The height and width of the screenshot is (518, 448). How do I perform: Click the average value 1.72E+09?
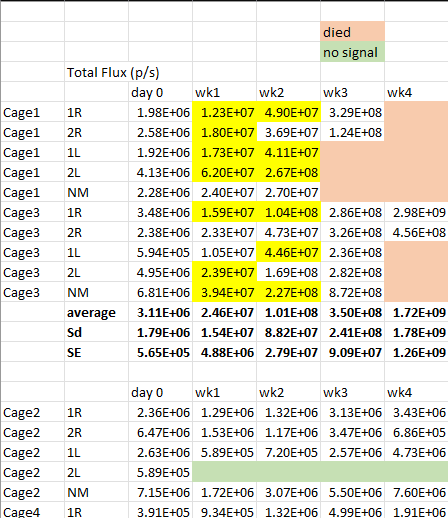(x=416, y=312)
